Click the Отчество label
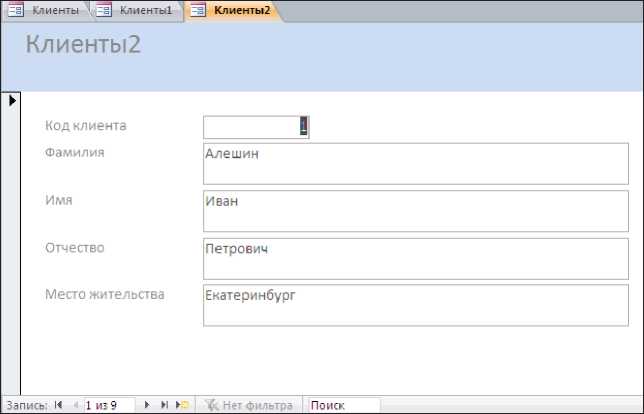 [x=75, y=248]
